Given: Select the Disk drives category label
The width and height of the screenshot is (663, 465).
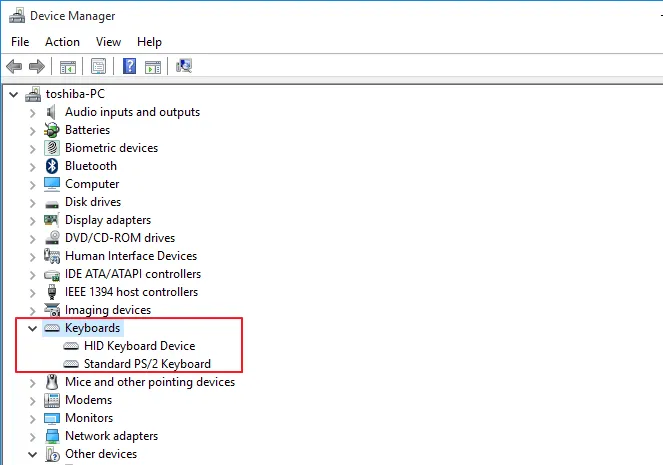Looking at the screenshot, I should pyautogui.click(x=92, y=202).
